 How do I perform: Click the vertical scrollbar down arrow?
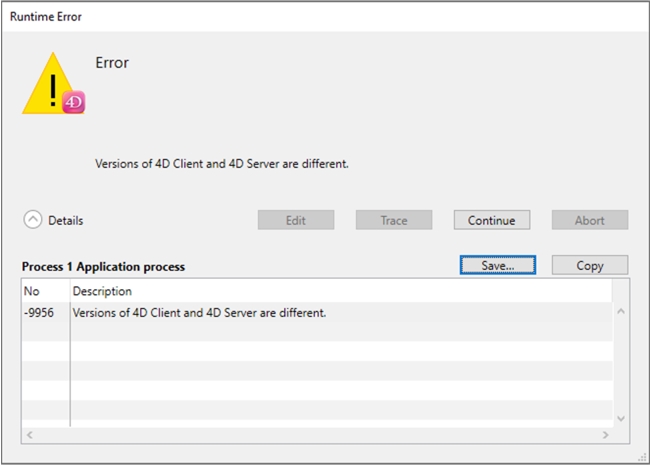point(620,418)
